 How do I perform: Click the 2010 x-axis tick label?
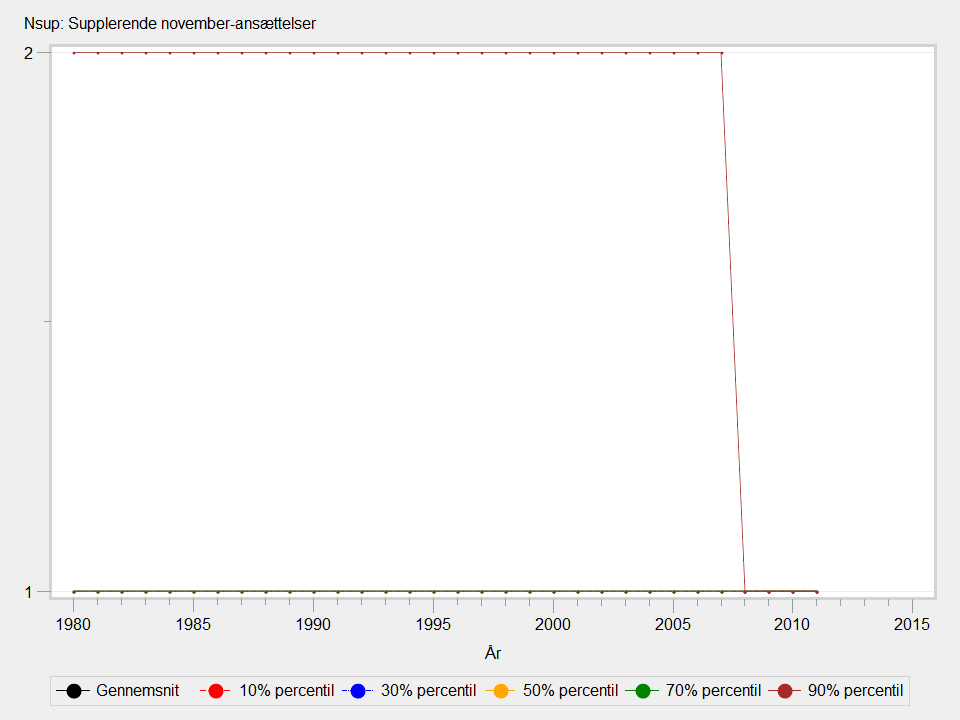tap(792, 625)
